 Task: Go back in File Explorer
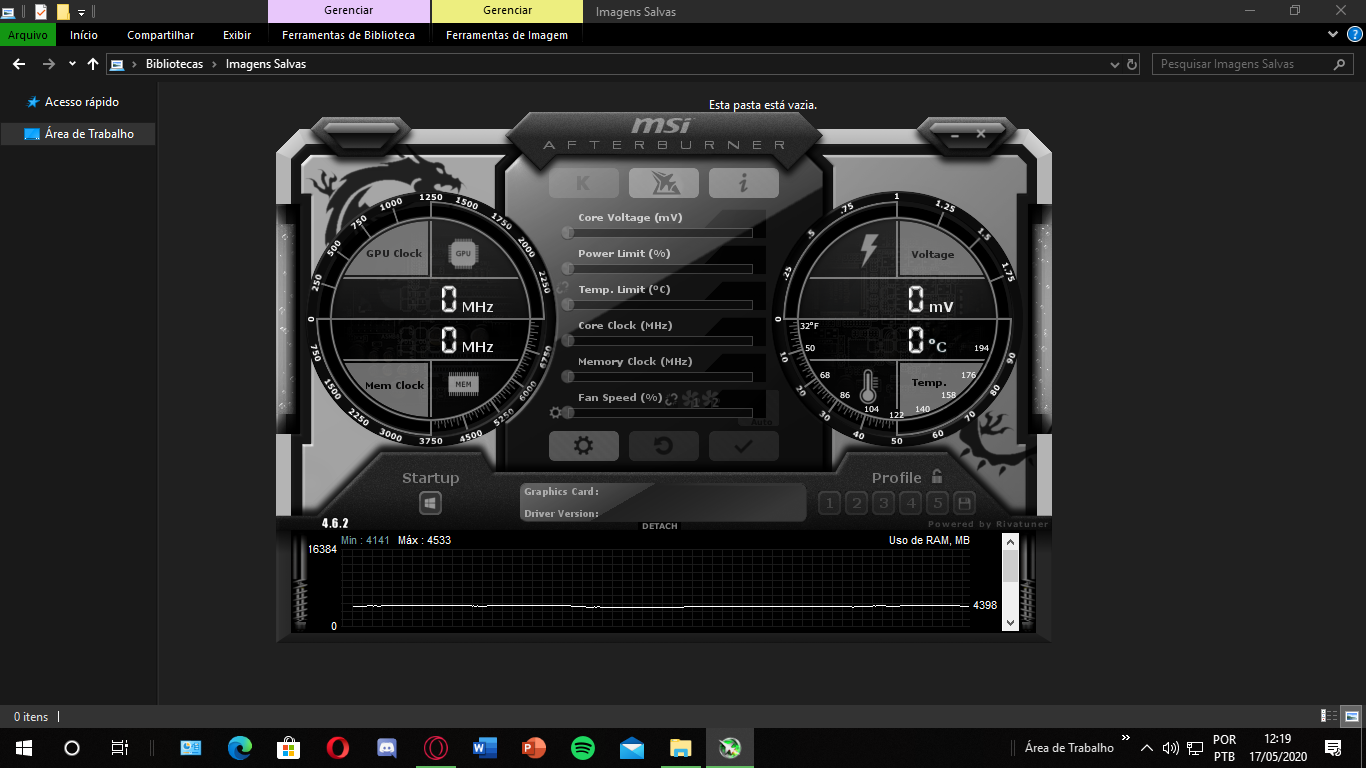[x=18, y=64]
